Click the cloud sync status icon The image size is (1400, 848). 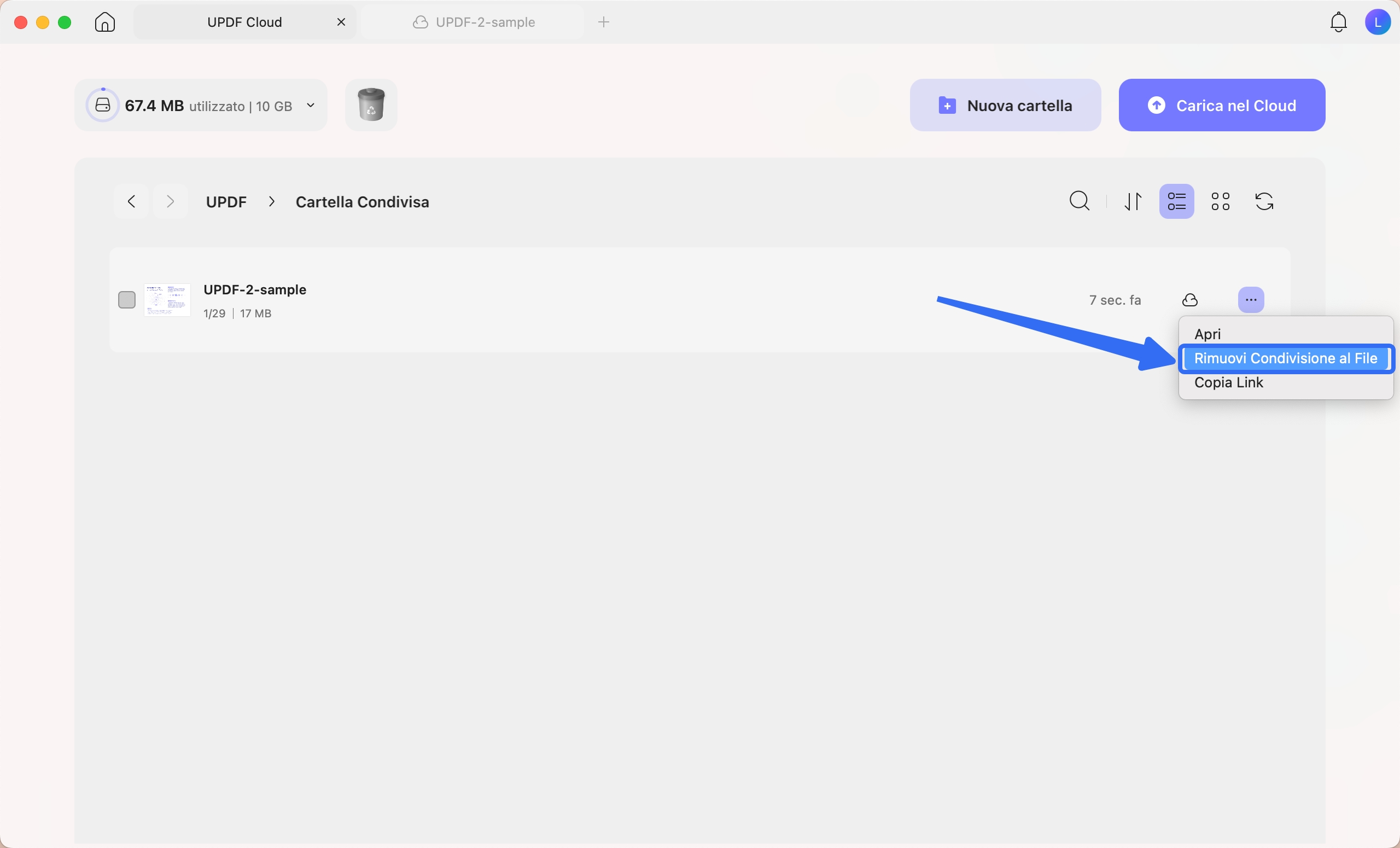(x=1190, y=299)
